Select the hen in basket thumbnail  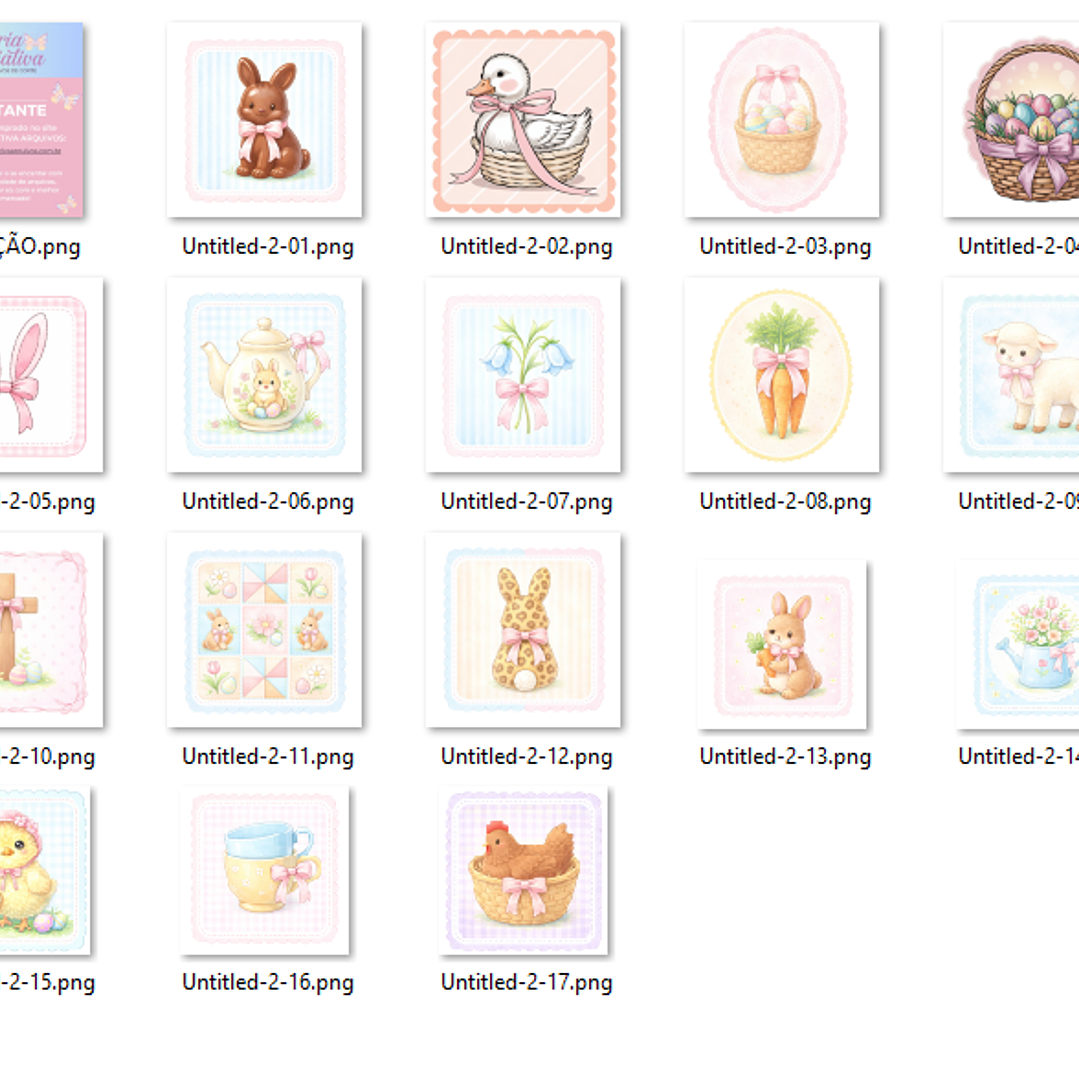click(523, 870)
